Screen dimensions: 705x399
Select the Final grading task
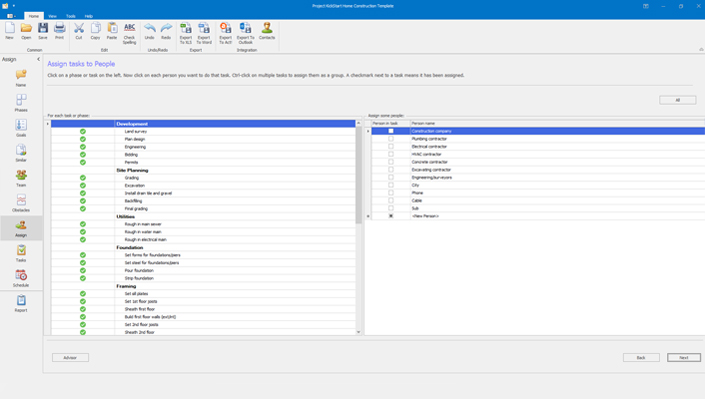(x=203, y=209)
